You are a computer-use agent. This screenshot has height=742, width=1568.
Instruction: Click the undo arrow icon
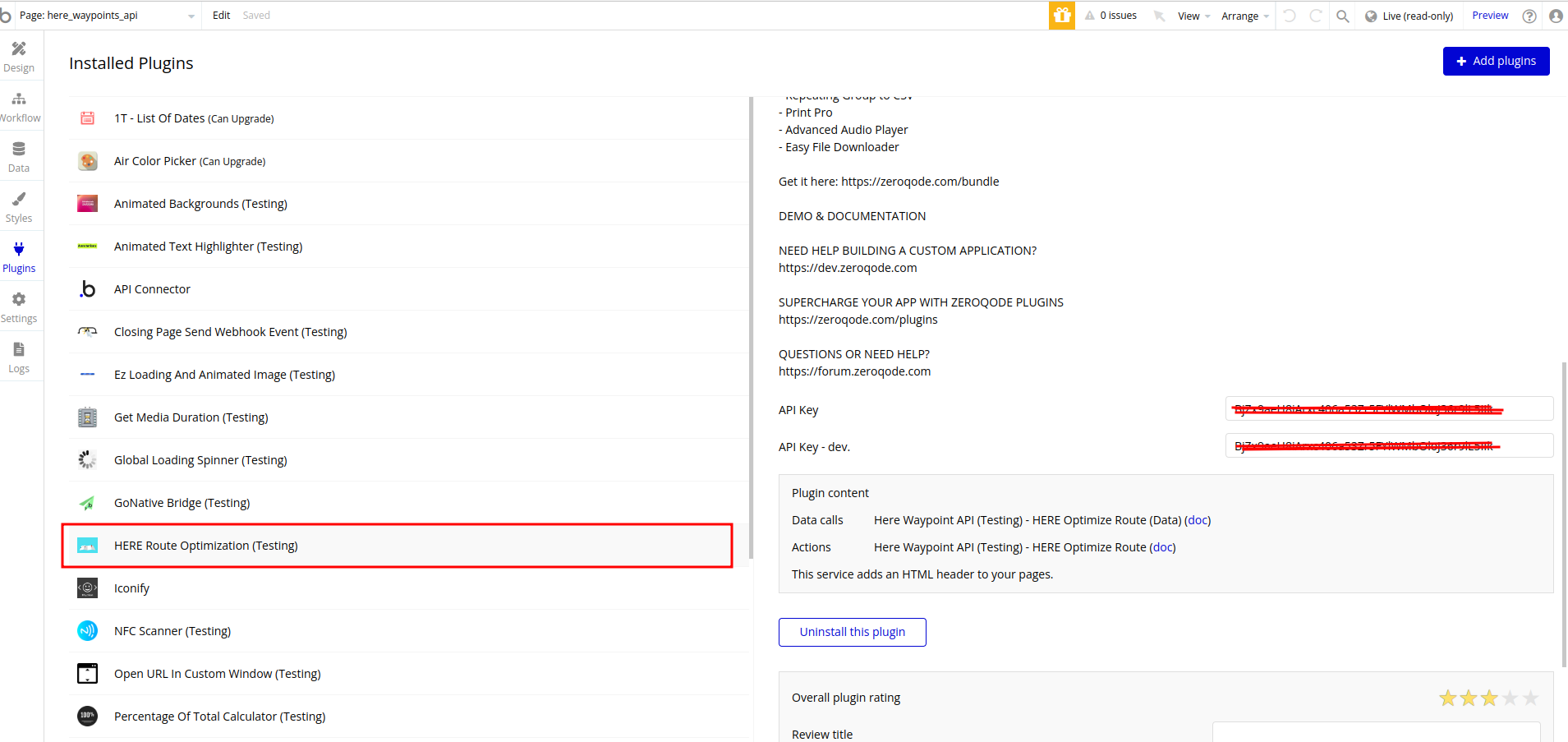pos(1290,16)
